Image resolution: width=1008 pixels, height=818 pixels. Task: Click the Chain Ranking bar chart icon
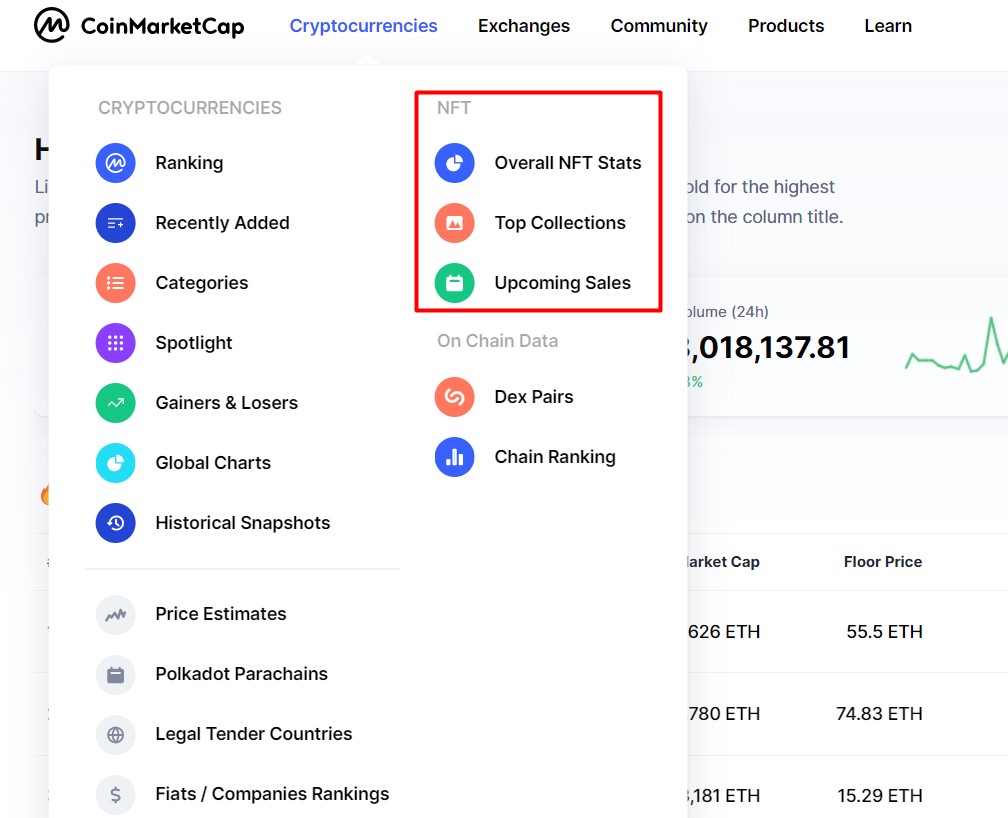point(454,457)
